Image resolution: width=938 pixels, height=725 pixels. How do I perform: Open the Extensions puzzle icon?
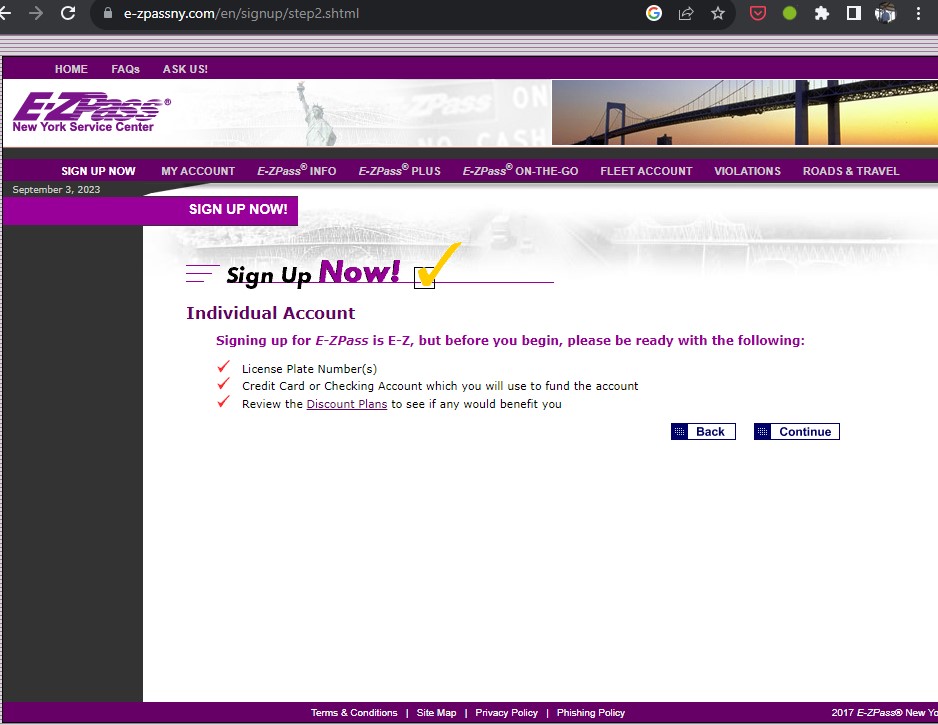(x=822, y=13)
